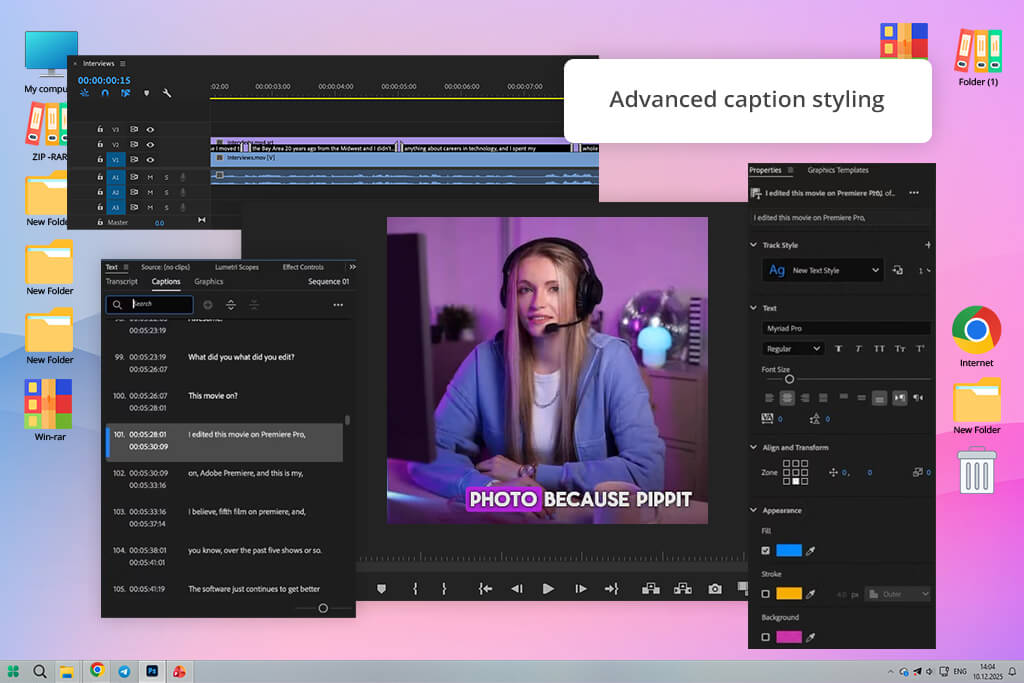
Task: Expand text panel overflow chevrons
Action: pos(352,266)
